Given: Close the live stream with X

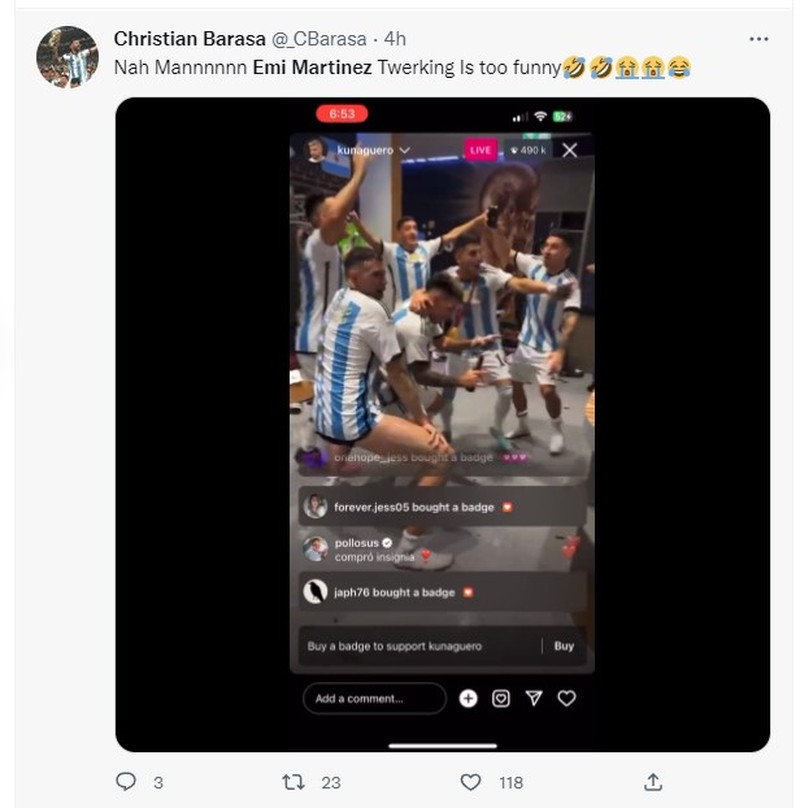Looking at the screenshot, I should pyautogui.click(x=569, y=150).
